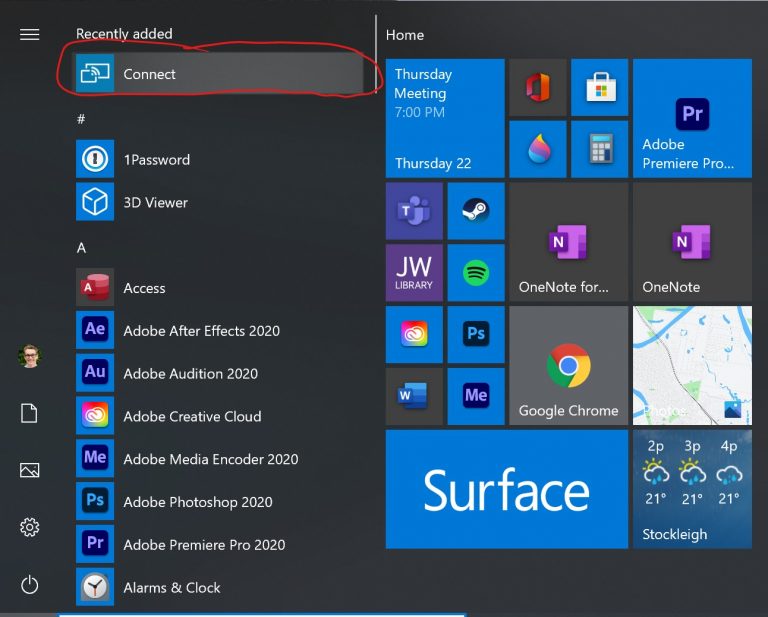Launch the OneNote tile

tap(692, 242)
